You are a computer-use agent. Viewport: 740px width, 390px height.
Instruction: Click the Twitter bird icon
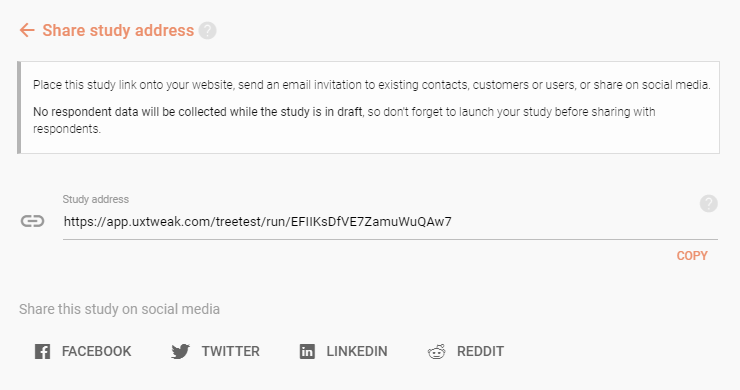[180, 351]
